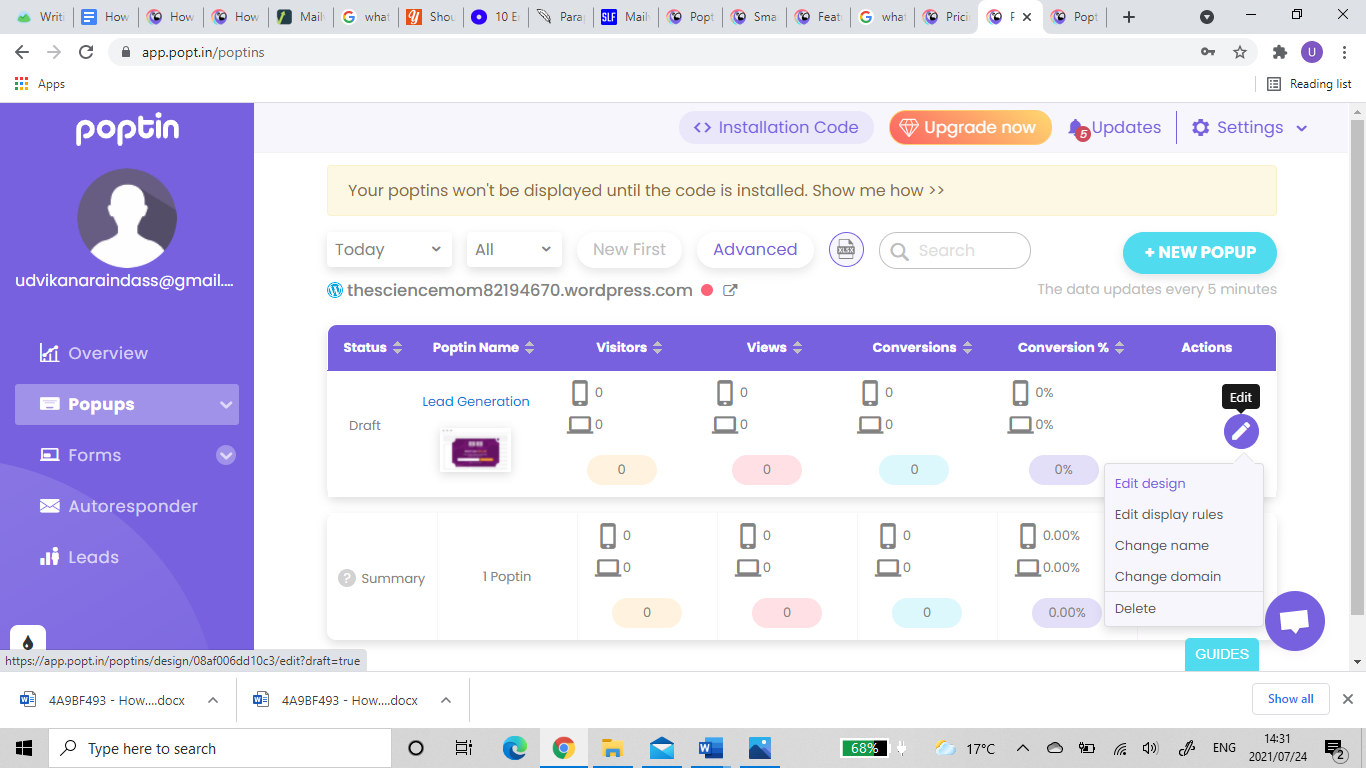This screenshot has width=1366, height=768.
Task: Export leads with the XLSX icon
Action: [846, 250]
